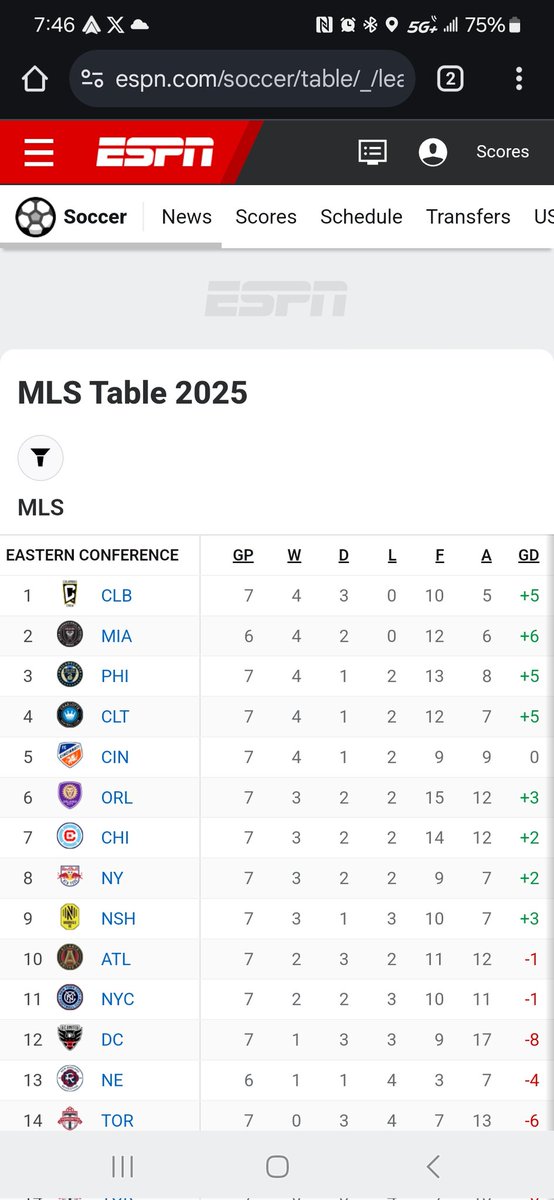Switch to the Schedule tab
This screenshot has height=1200, width=554.
point(361,217)
